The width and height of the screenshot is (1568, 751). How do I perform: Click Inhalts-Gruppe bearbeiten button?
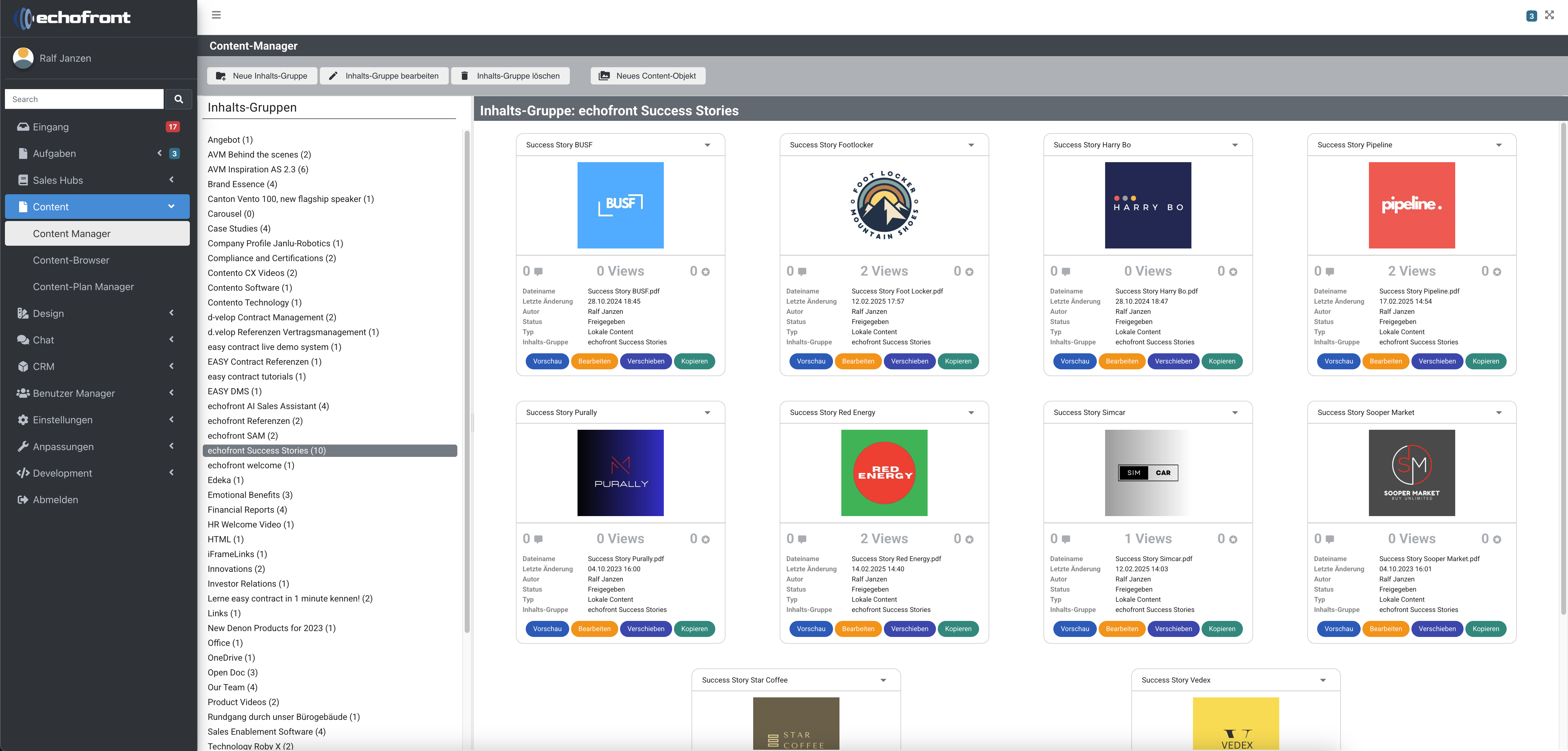coord(384,76)
